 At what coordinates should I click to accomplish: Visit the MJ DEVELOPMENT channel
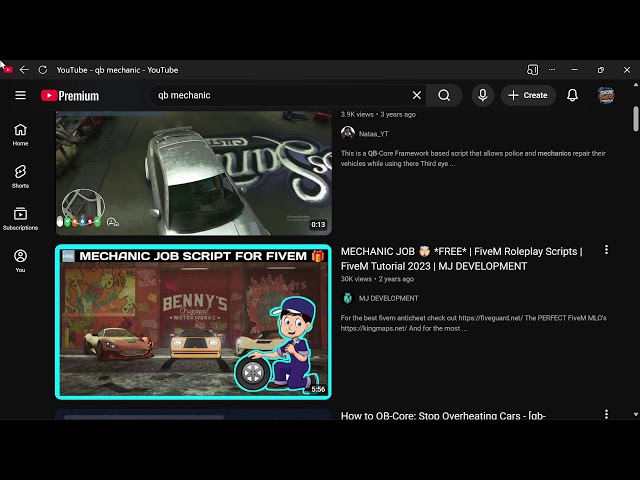[x=388, y=298]
